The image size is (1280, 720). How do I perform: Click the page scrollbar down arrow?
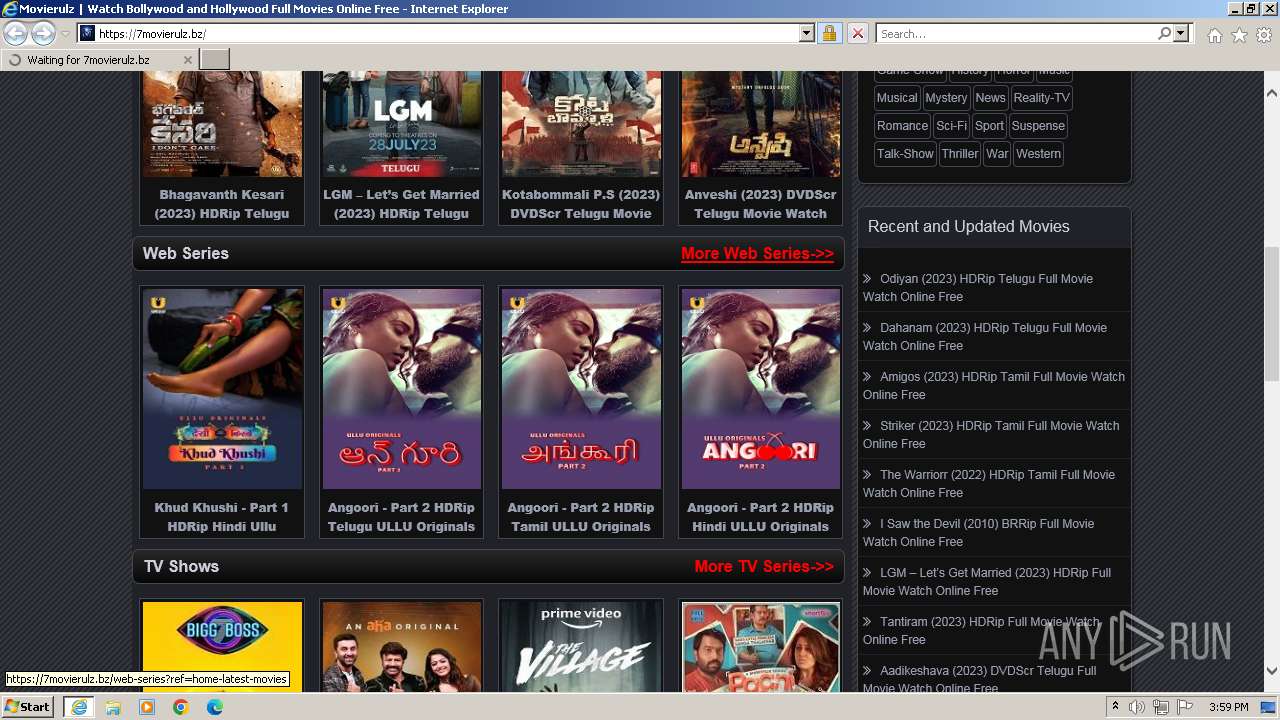click(1272, 671)
